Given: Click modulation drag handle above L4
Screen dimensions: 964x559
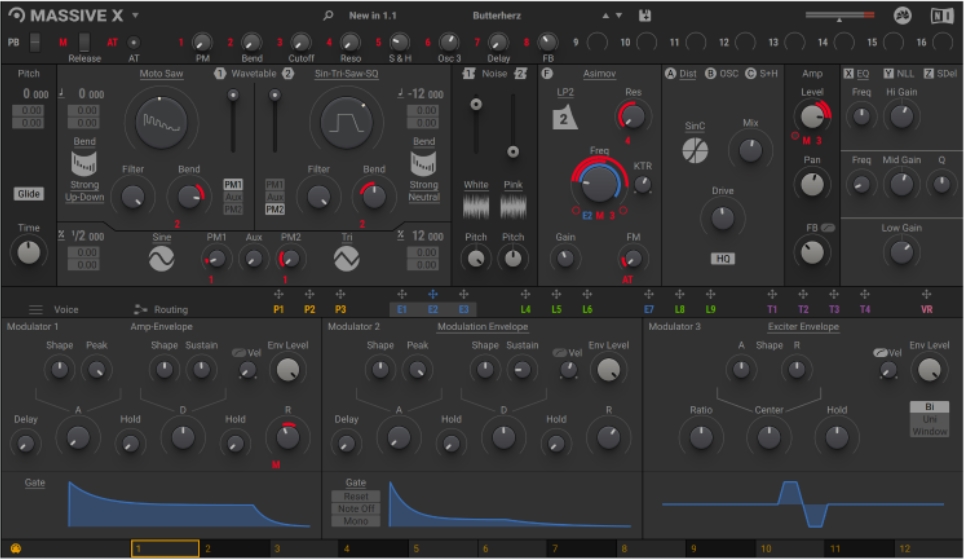Looking at the screenshot, I should [x=525, y=295].
